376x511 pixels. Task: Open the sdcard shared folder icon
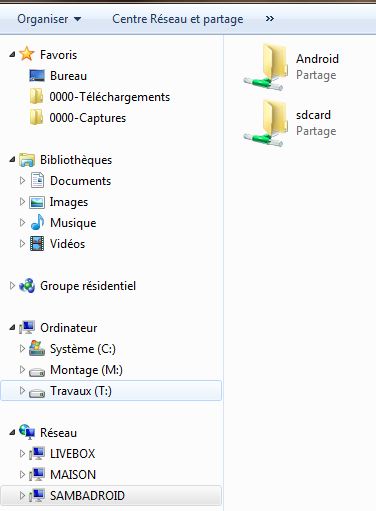coord(266,123)
